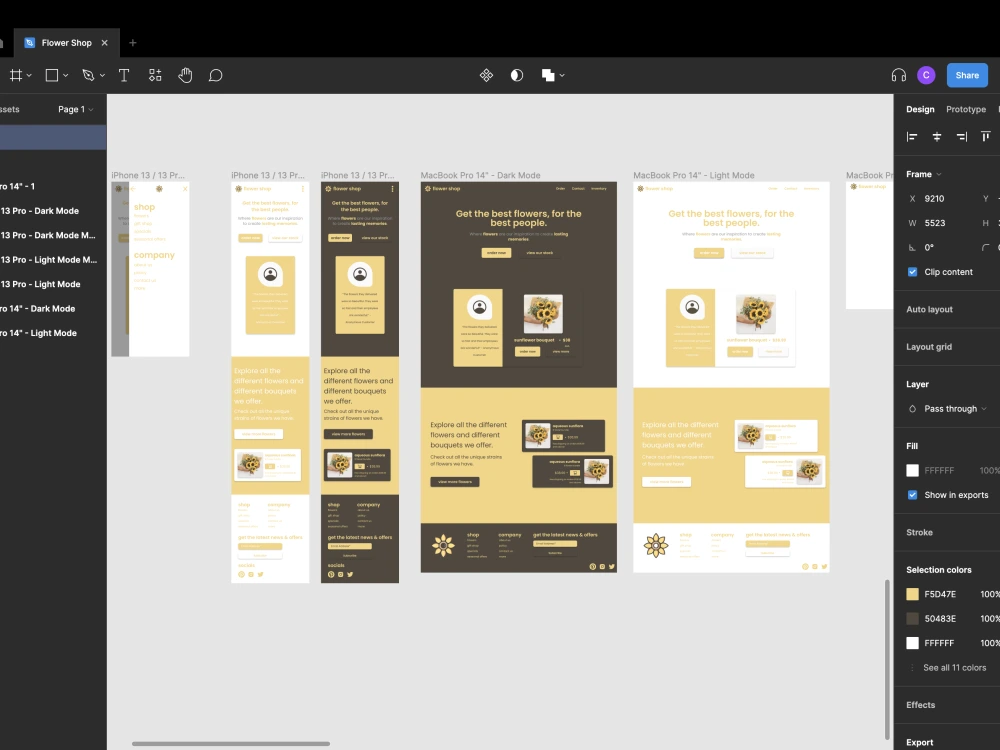Image resolution: width=1000 pixels, height=750 pixels.
Task: Select the '14" - Light Mode' layer
Action: [x=53, y=333]
